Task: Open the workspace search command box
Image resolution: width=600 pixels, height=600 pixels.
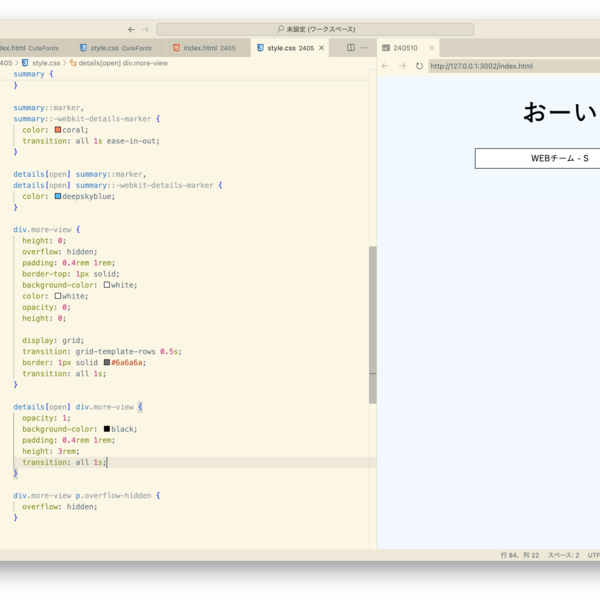Action: point(315,29)
